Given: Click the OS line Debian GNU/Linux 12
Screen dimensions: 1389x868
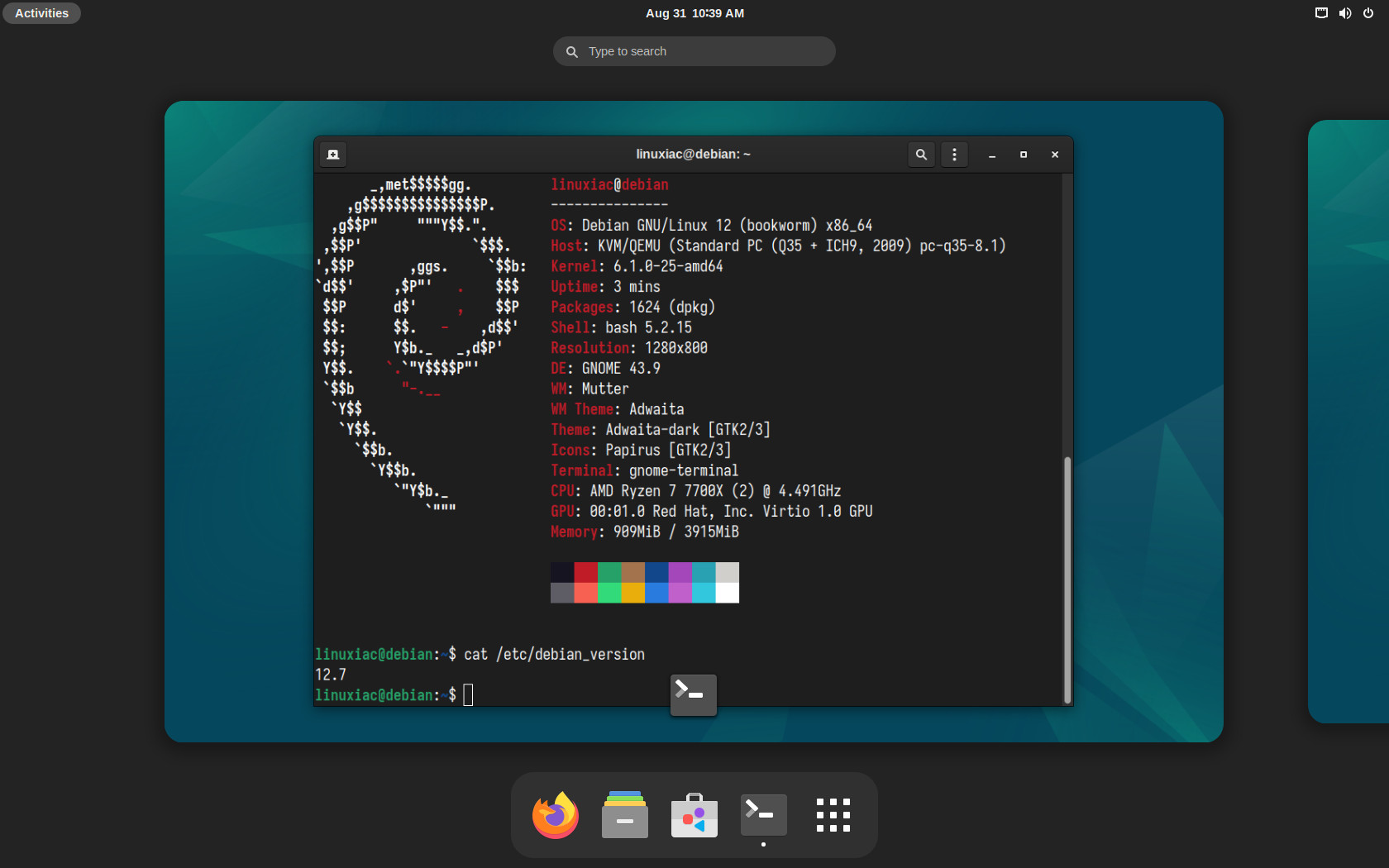Looking at the screenshot, I should (x=712, y=226).
